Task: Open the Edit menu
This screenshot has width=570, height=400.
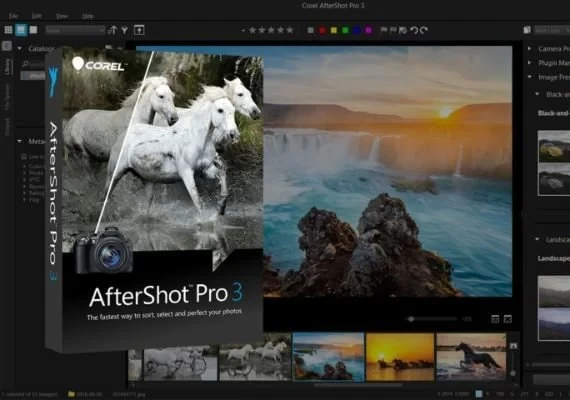Action: click(x=36, y=16)
